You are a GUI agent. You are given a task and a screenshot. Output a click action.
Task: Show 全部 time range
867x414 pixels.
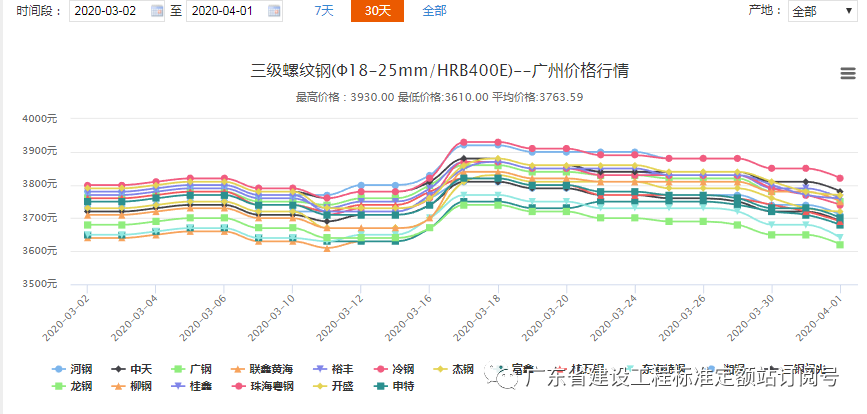[434, 11]
